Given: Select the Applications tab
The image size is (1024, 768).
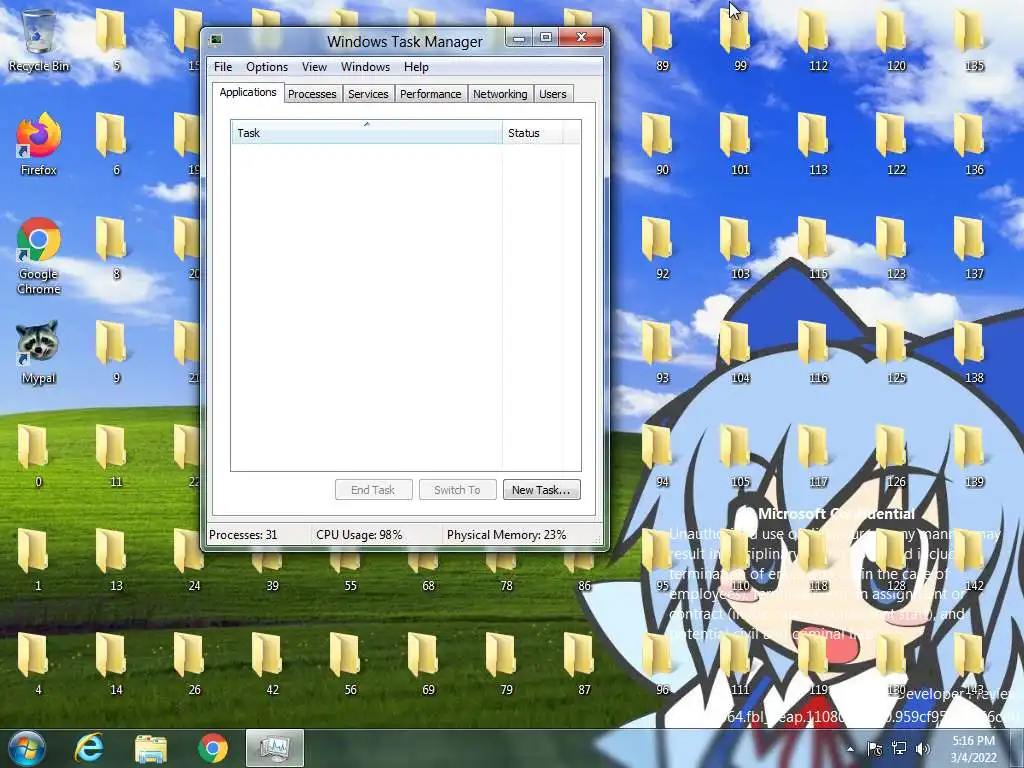Looking at the screenshot, I should coord(248,92).
